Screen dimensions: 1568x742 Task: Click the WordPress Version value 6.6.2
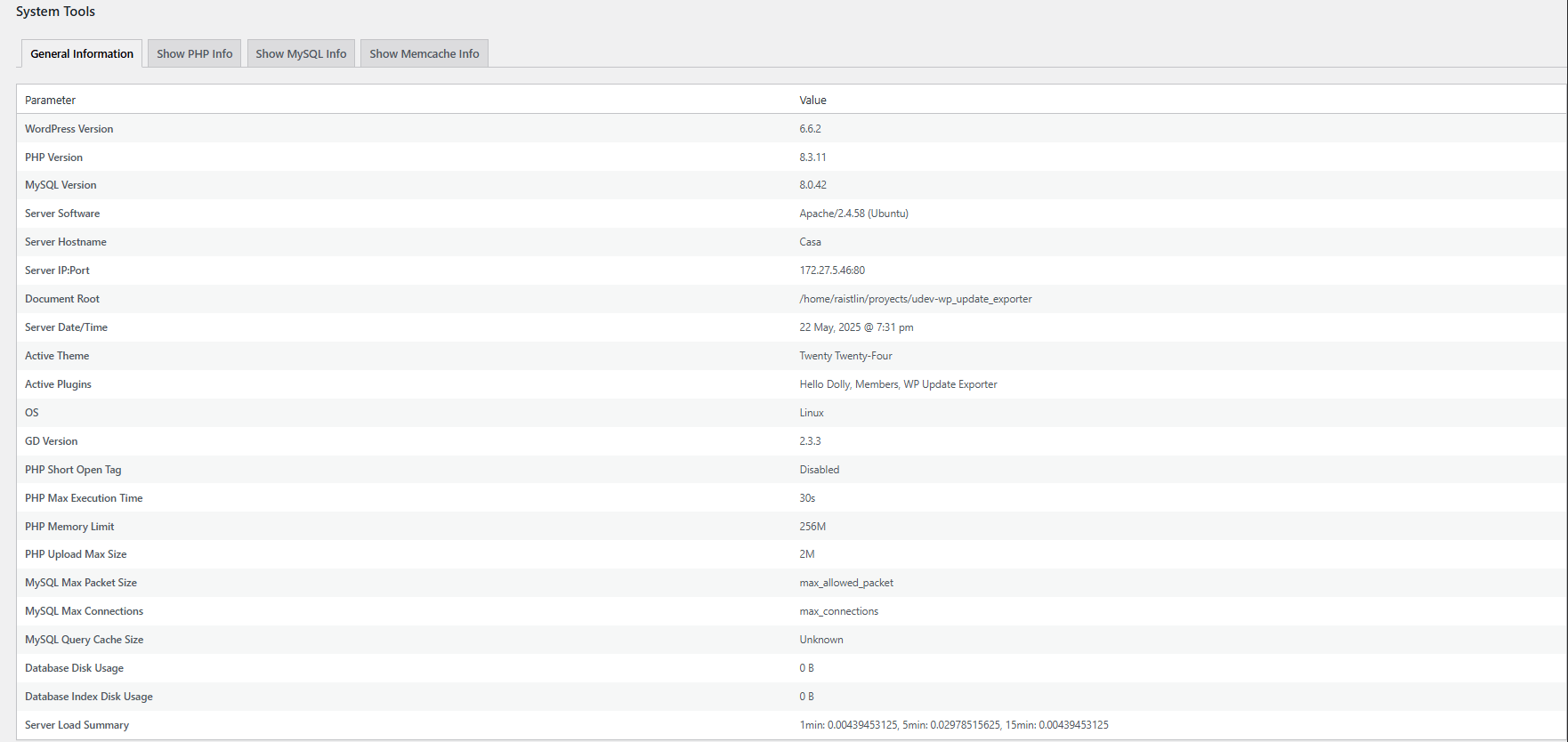[x=810, y=129]
